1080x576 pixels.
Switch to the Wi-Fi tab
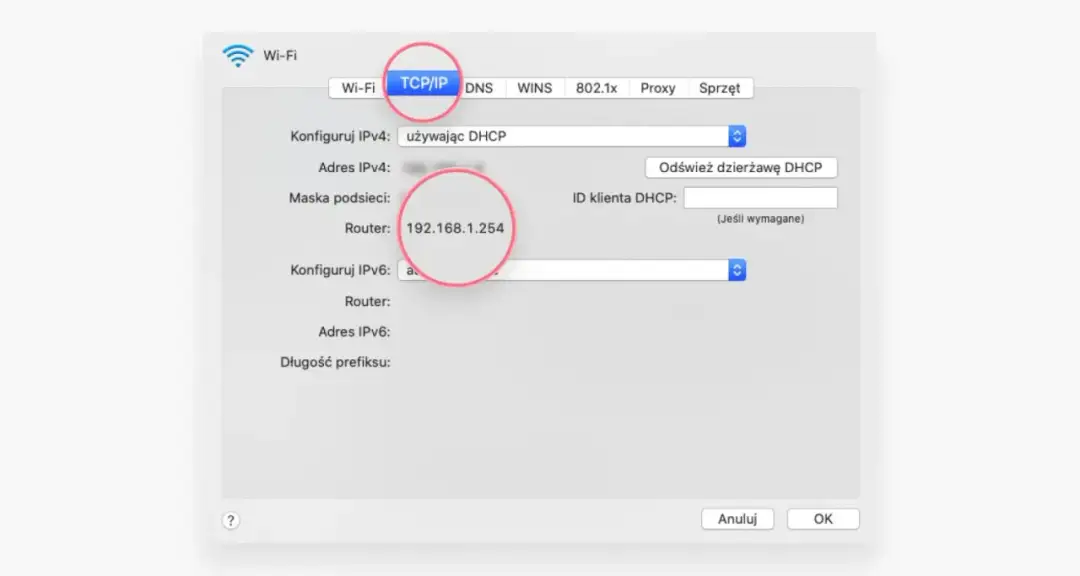tap(356, 88)
